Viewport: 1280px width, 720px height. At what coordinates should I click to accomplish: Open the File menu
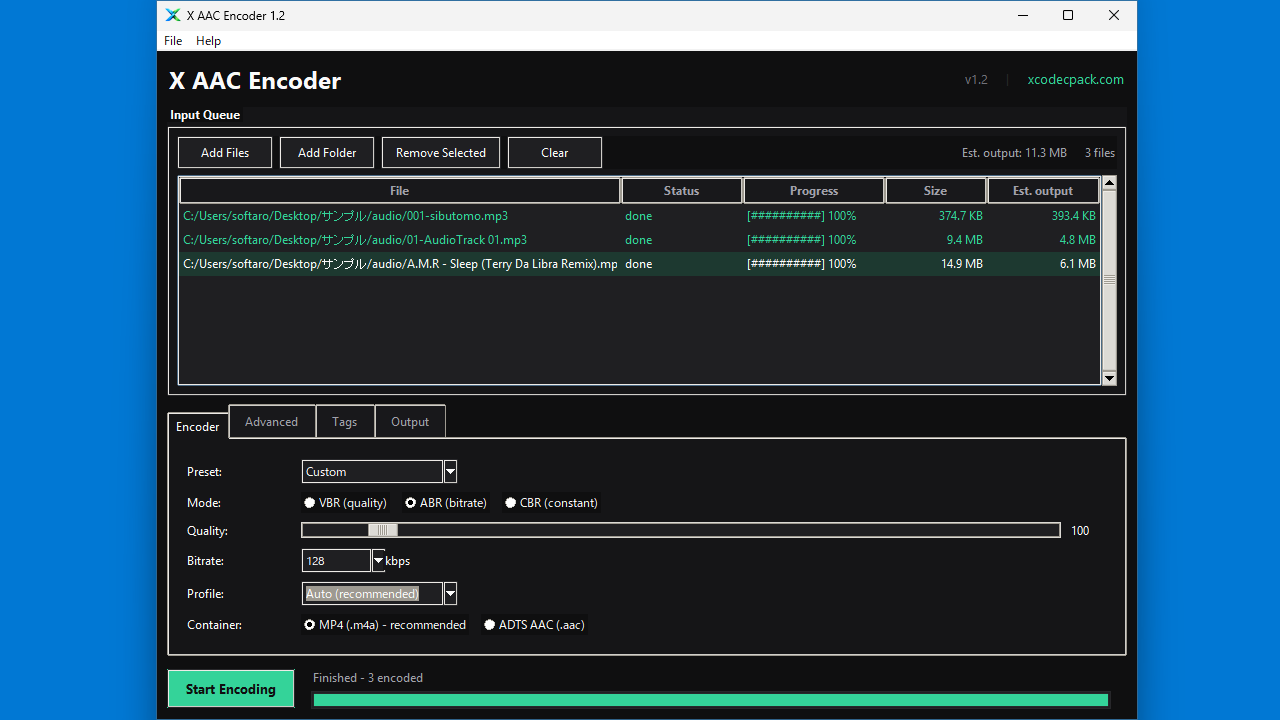(173, 41)
